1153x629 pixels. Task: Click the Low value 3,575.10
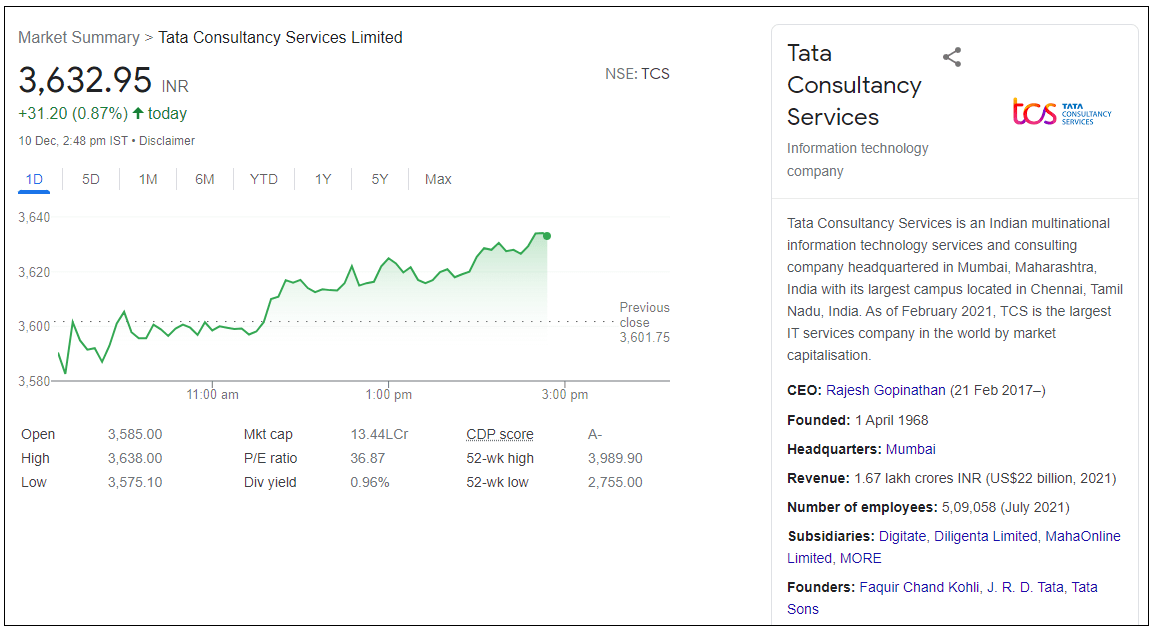coord(135,483)
